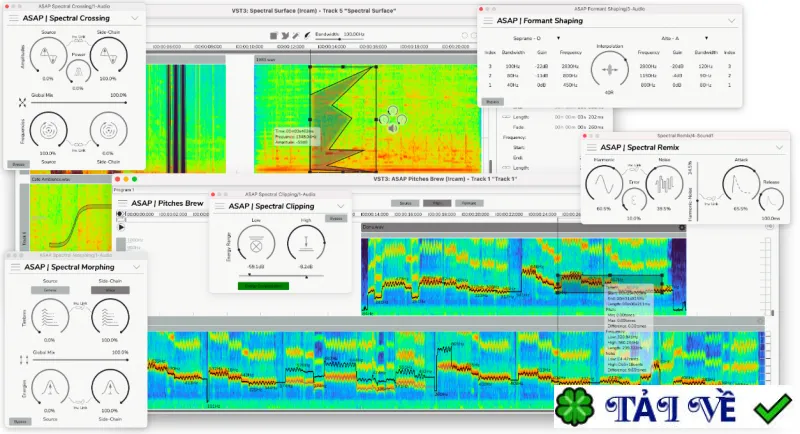Image resolution: width=800 pixels, height=434 pixels.
Task: Toggle the Harmonic-Noise Inv. Link in Spectral Remix
Action: point(634,167)
